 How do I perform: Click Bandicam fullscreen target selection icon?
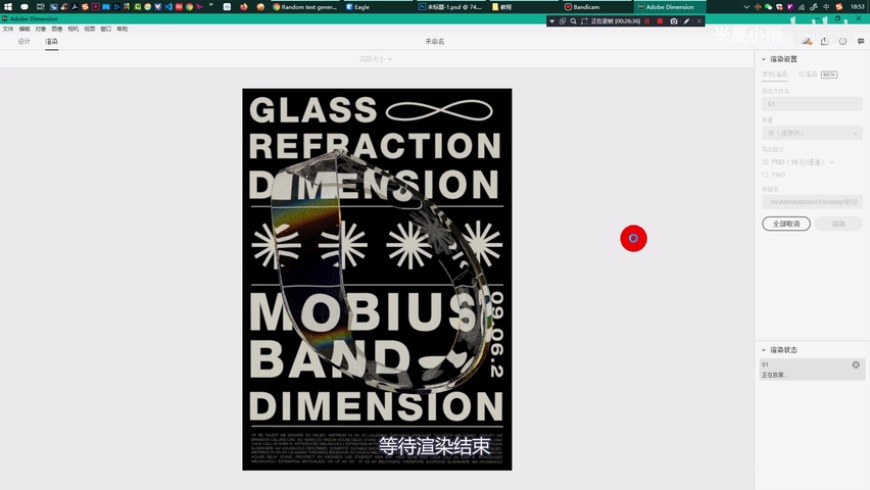584,21
